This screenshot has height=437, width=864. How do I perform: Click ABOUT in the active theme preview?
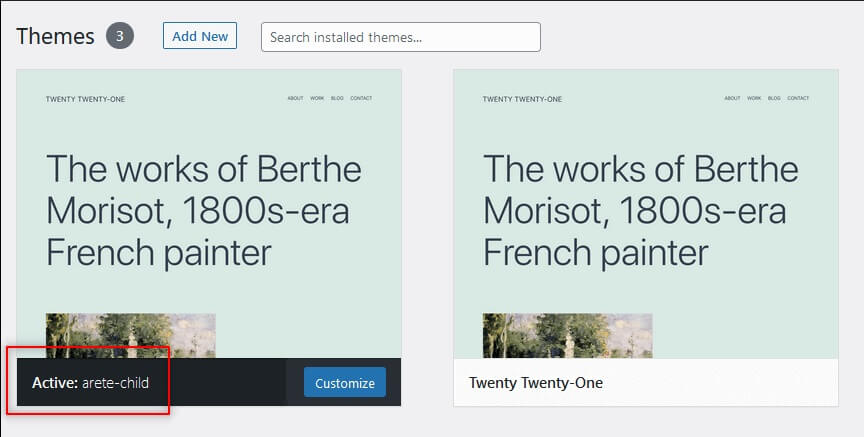pos(295,98)
